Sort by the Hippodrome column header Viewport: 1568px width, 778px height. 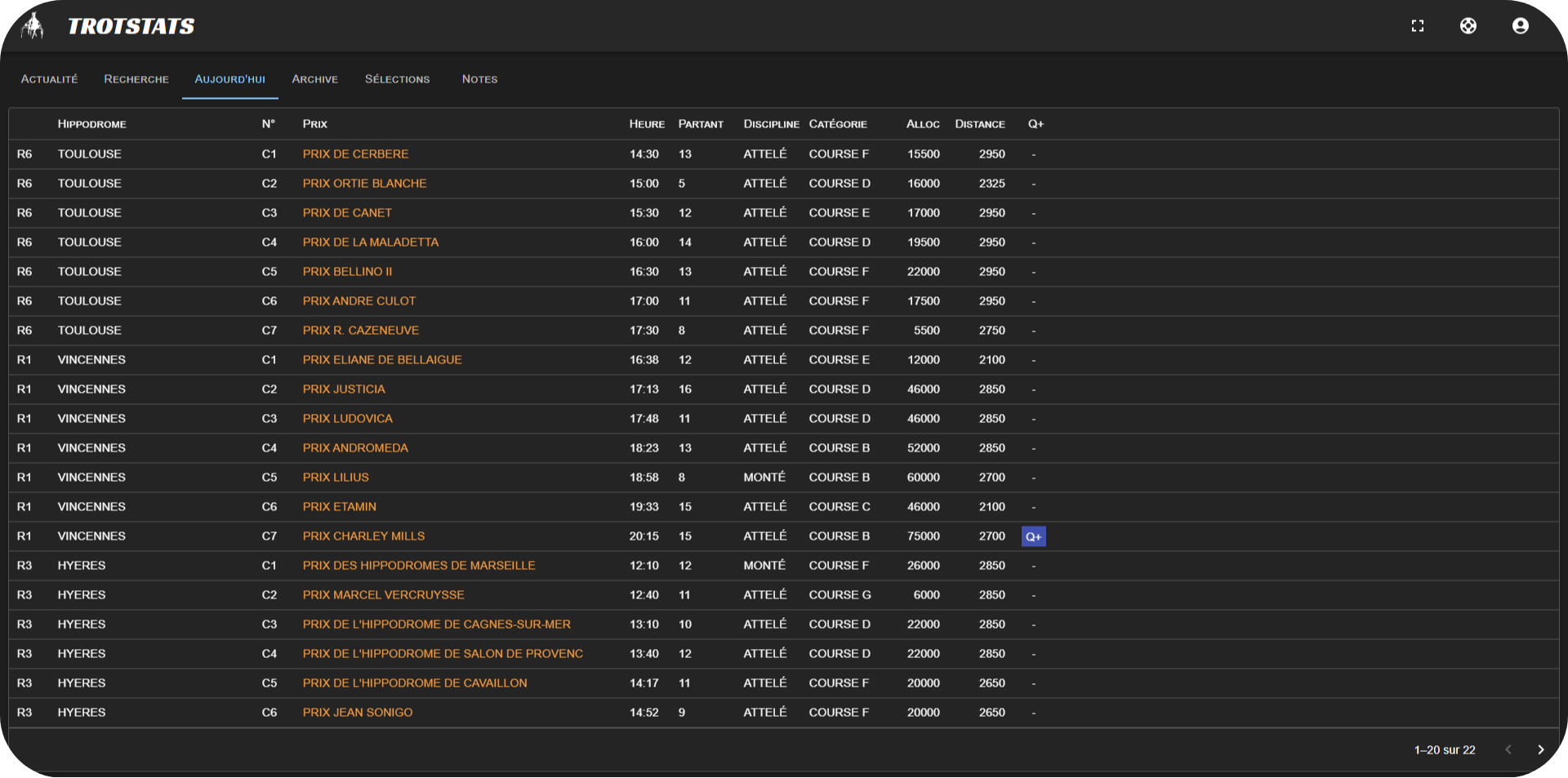point(92,124)
